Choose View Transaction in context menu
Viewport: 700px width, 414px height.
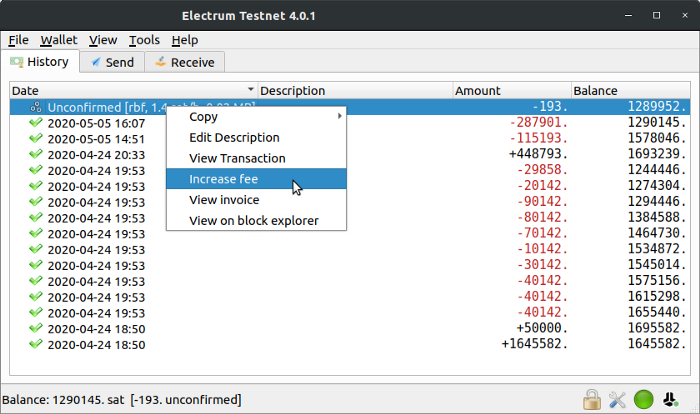point(256,158)
